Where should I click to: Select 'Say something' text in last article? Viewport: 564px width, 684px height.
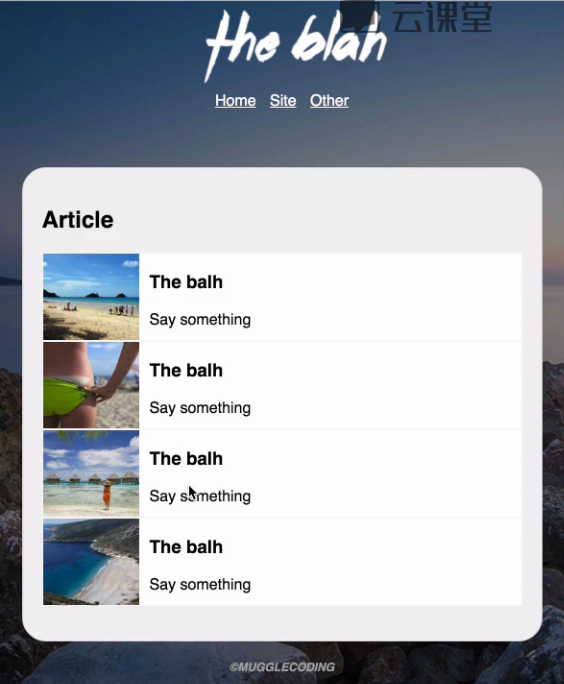tap(200, 585)
